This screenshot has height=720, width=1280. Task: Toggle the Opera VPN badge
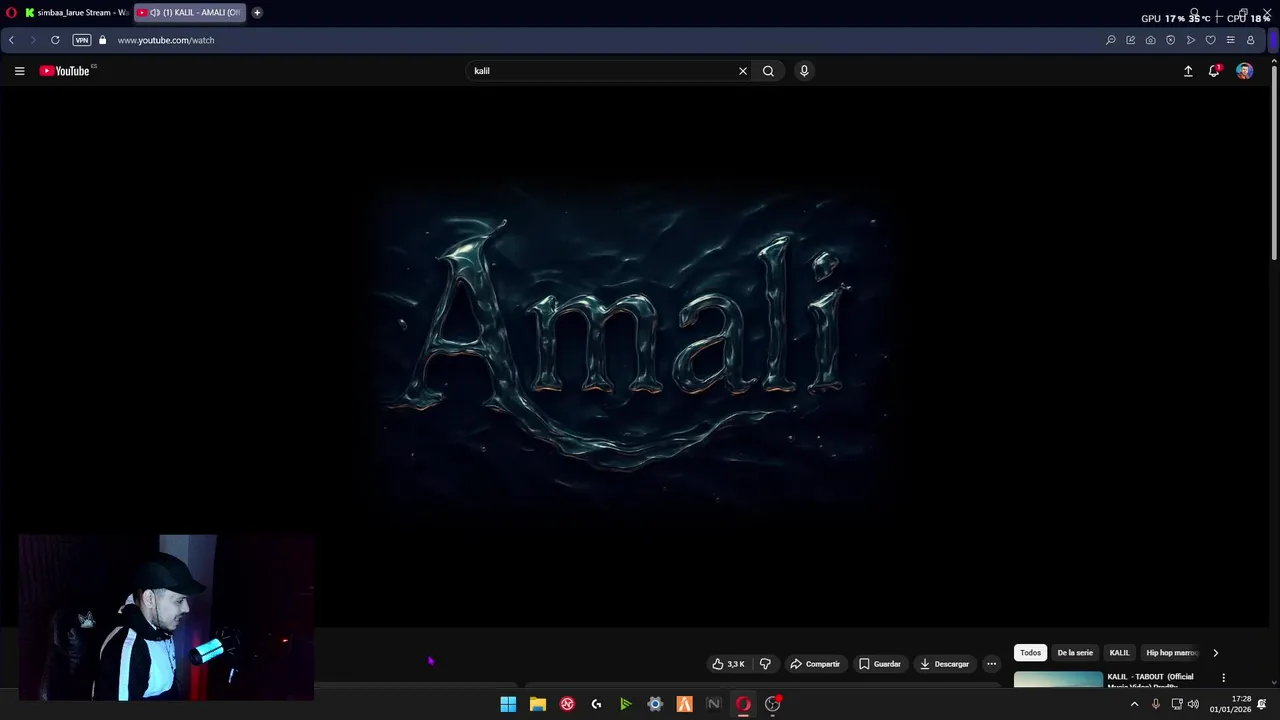pyautogui.click(x=82, y=40)
